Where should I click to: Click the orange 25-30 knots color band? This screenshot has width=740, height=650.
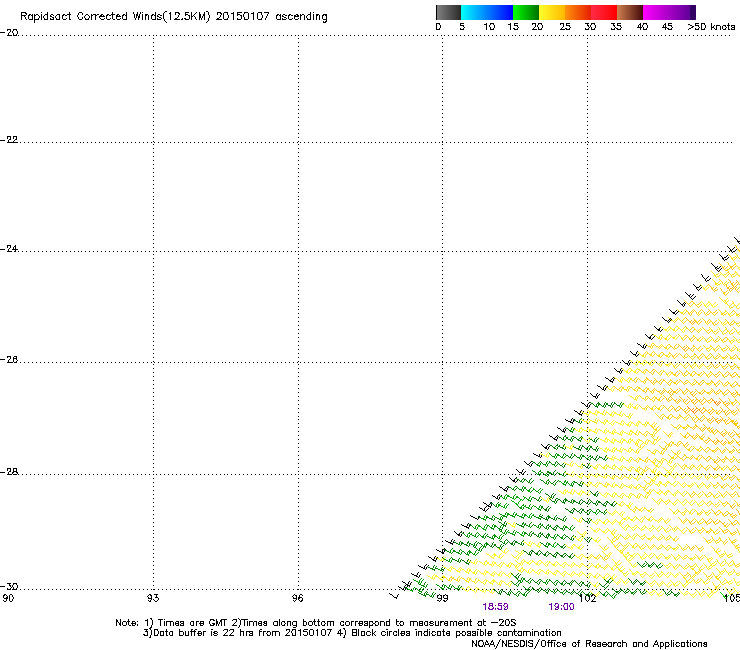[x=578, y=12]
